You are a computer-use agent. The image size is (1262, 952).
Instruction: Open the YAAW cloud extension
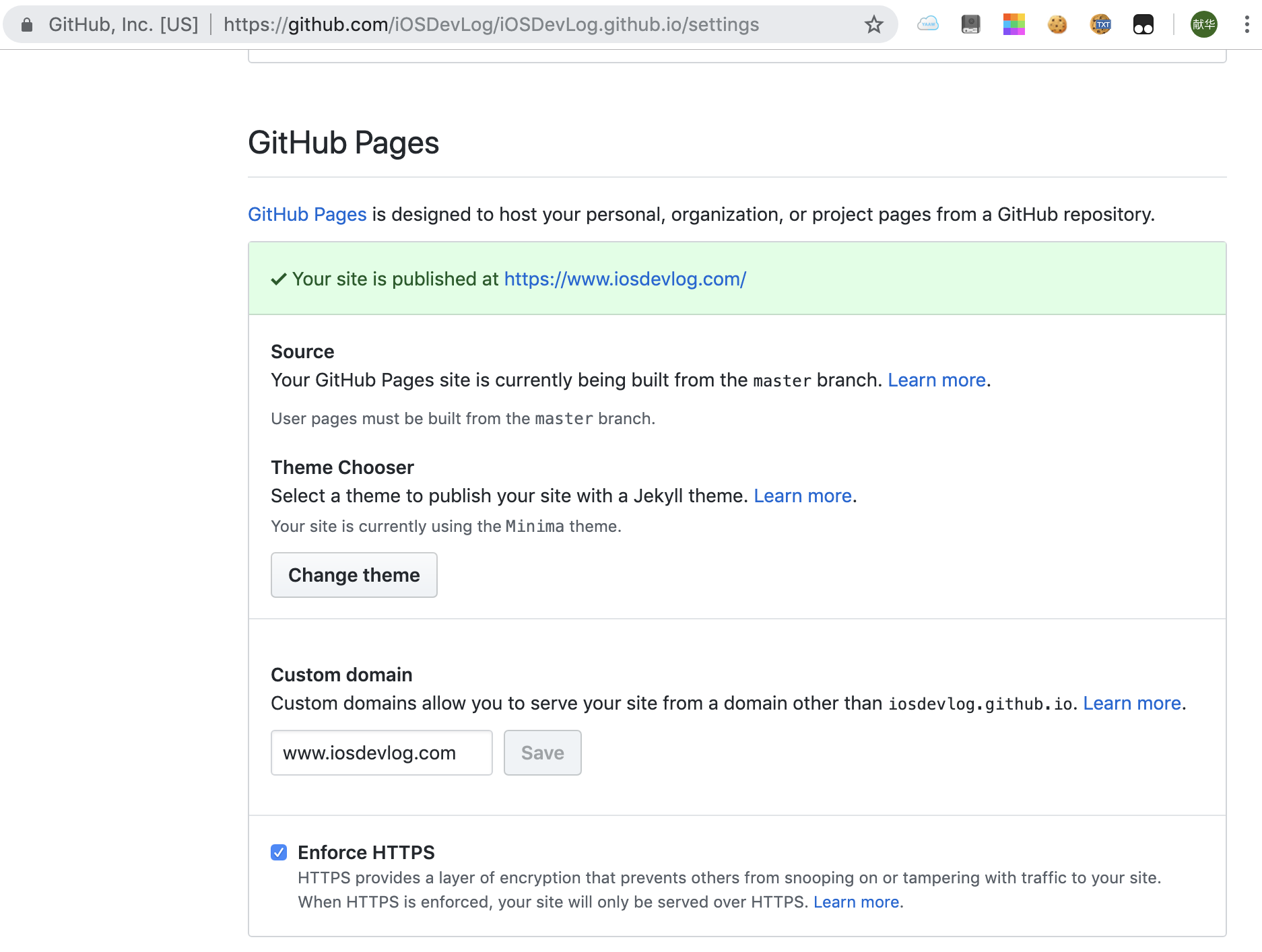pos(928,24)
